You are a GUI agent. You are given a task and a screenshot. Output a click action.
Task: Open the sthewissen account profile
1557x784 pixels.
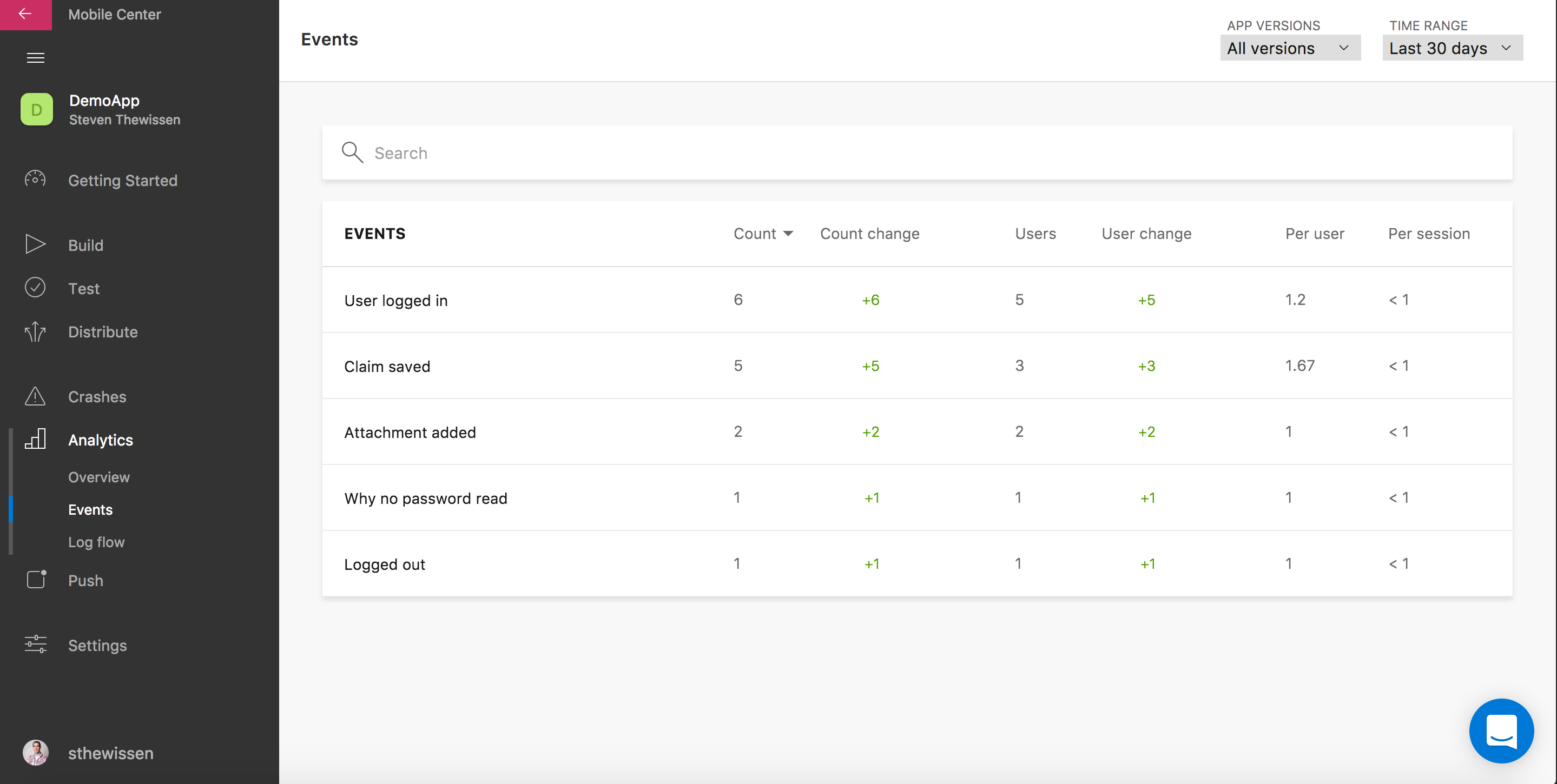pyautogui.click(x=110, y=753)
